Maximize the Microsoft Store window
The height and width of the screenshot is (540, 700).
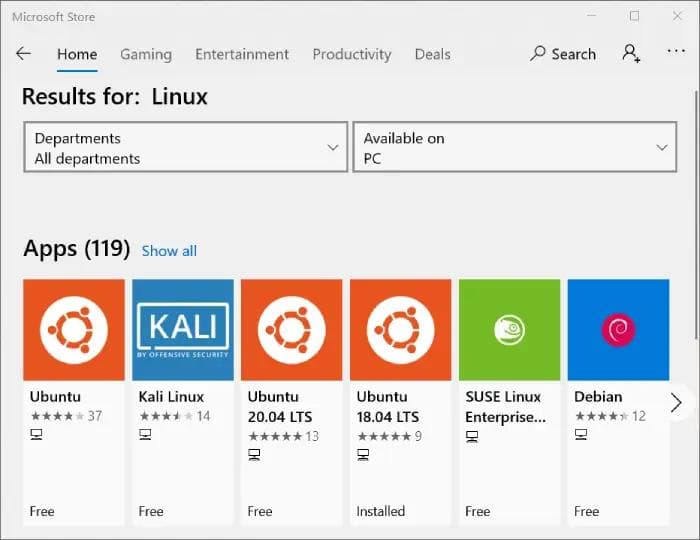click(634, 16)
